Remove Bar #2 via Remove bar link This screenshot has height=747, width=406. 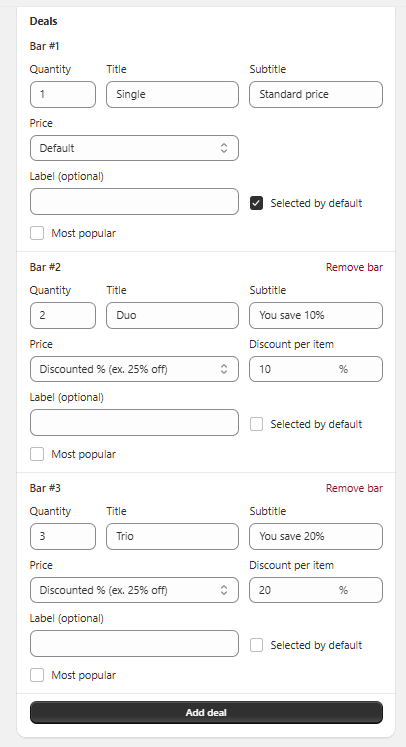pyautogui.click(x=354, y=267)
